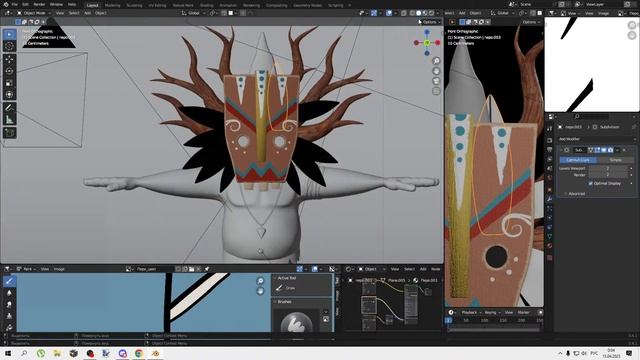The height and width of the screenshot is (360, 640).
Task: Open the Tool tab icon in Properties editor
Action: [x=550, y=128]
